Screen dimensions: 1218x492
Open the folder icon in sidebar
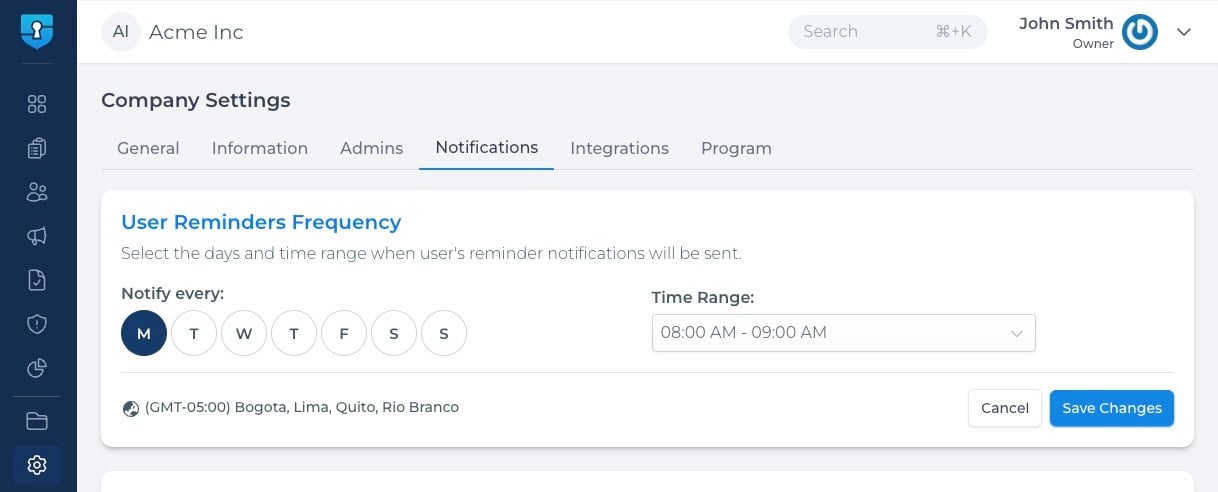tap(37, 421)
